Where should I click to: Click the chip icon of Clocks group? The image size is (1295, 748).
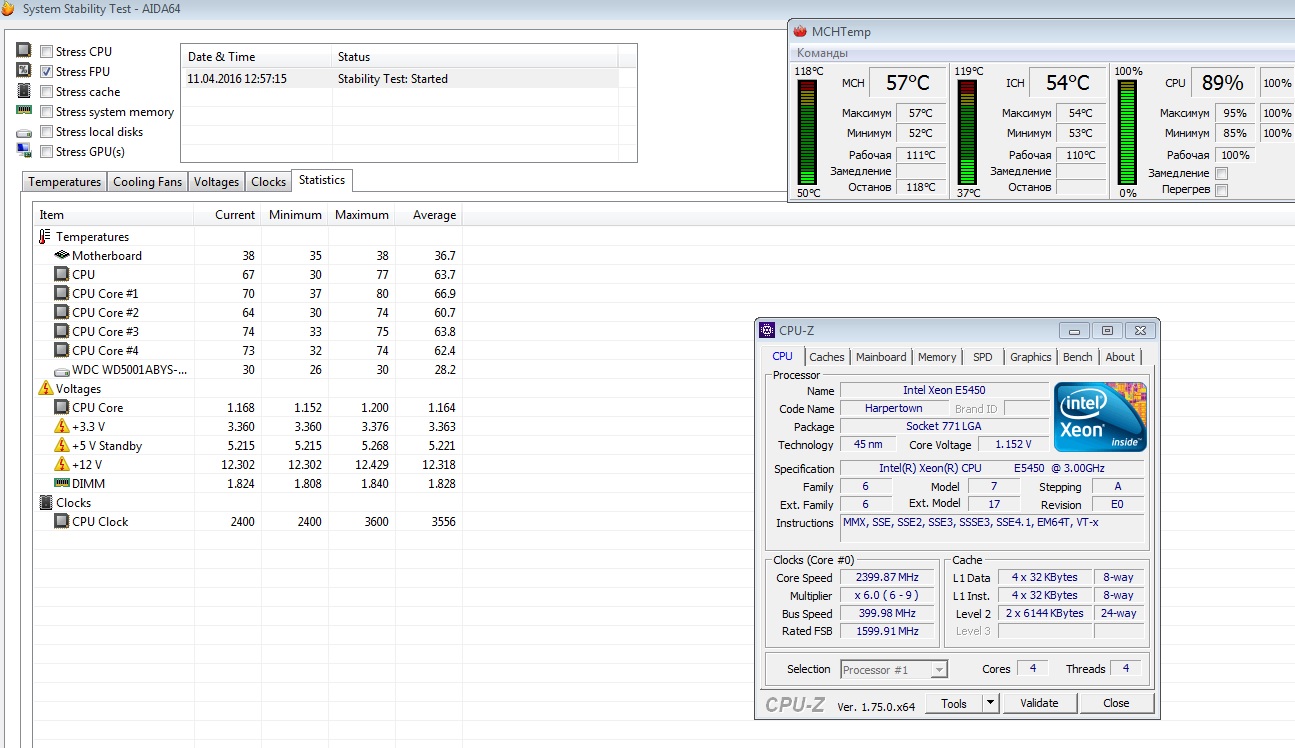click(45, 503)
